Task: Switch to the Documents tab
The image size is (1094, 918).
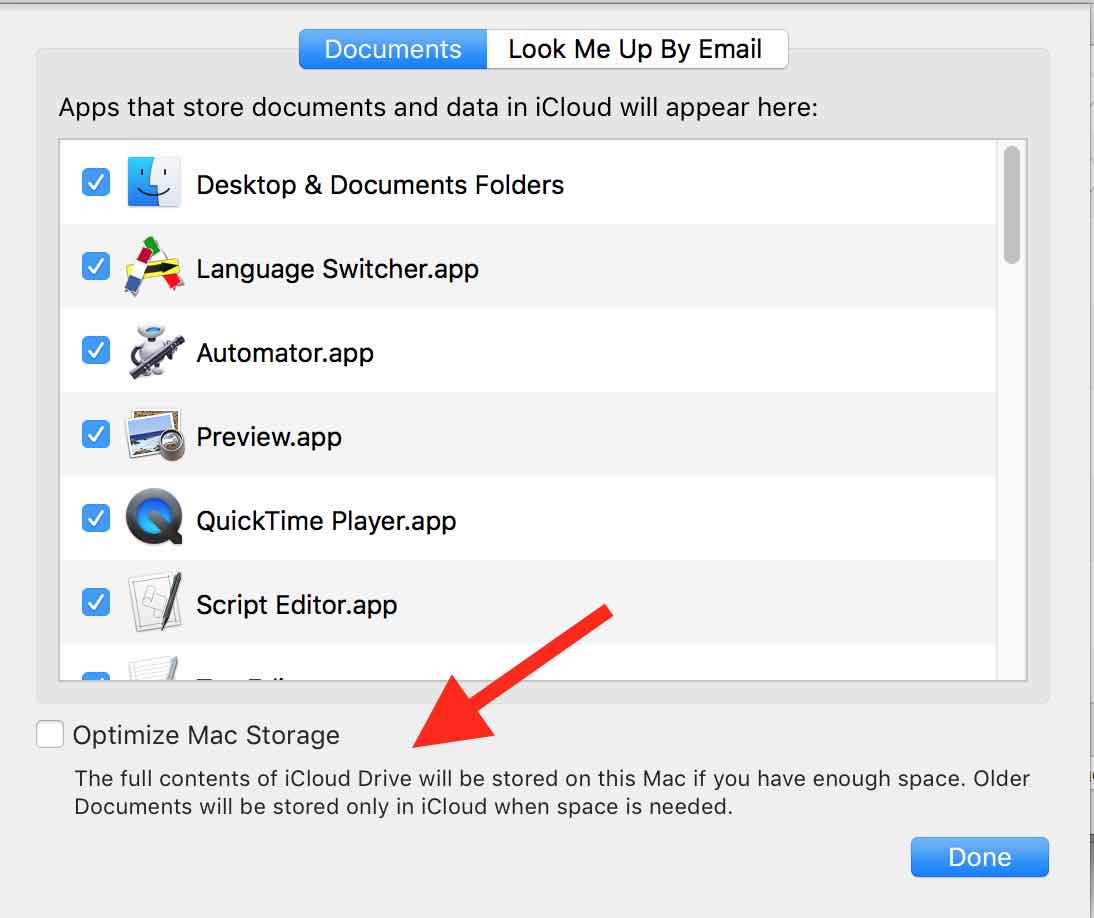Action: point(393,49)
